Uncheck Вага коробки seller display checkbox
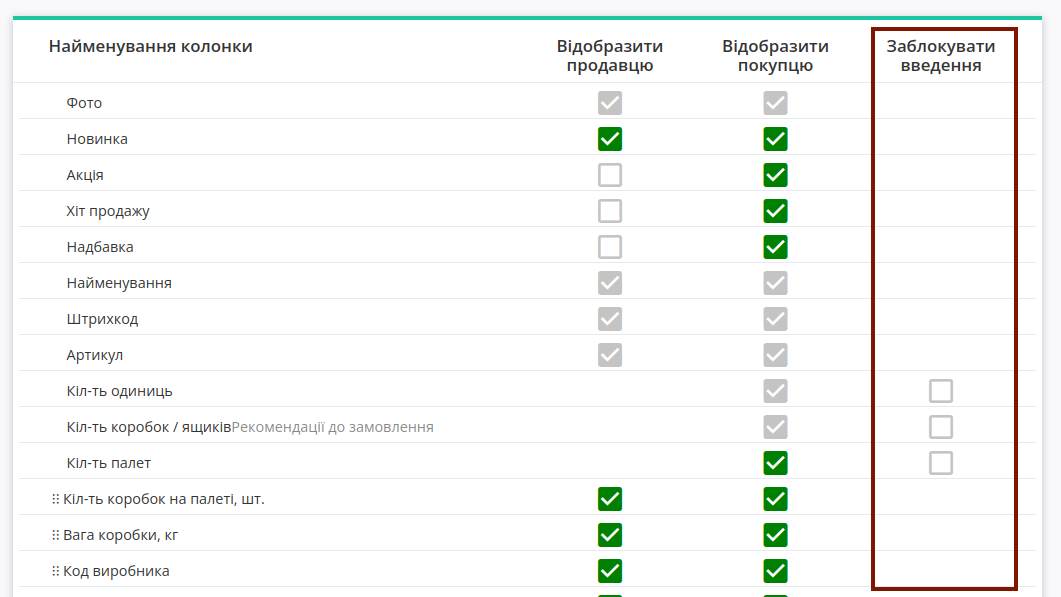Viewport: 1061px width, 597px height. (x=610, y=535)
